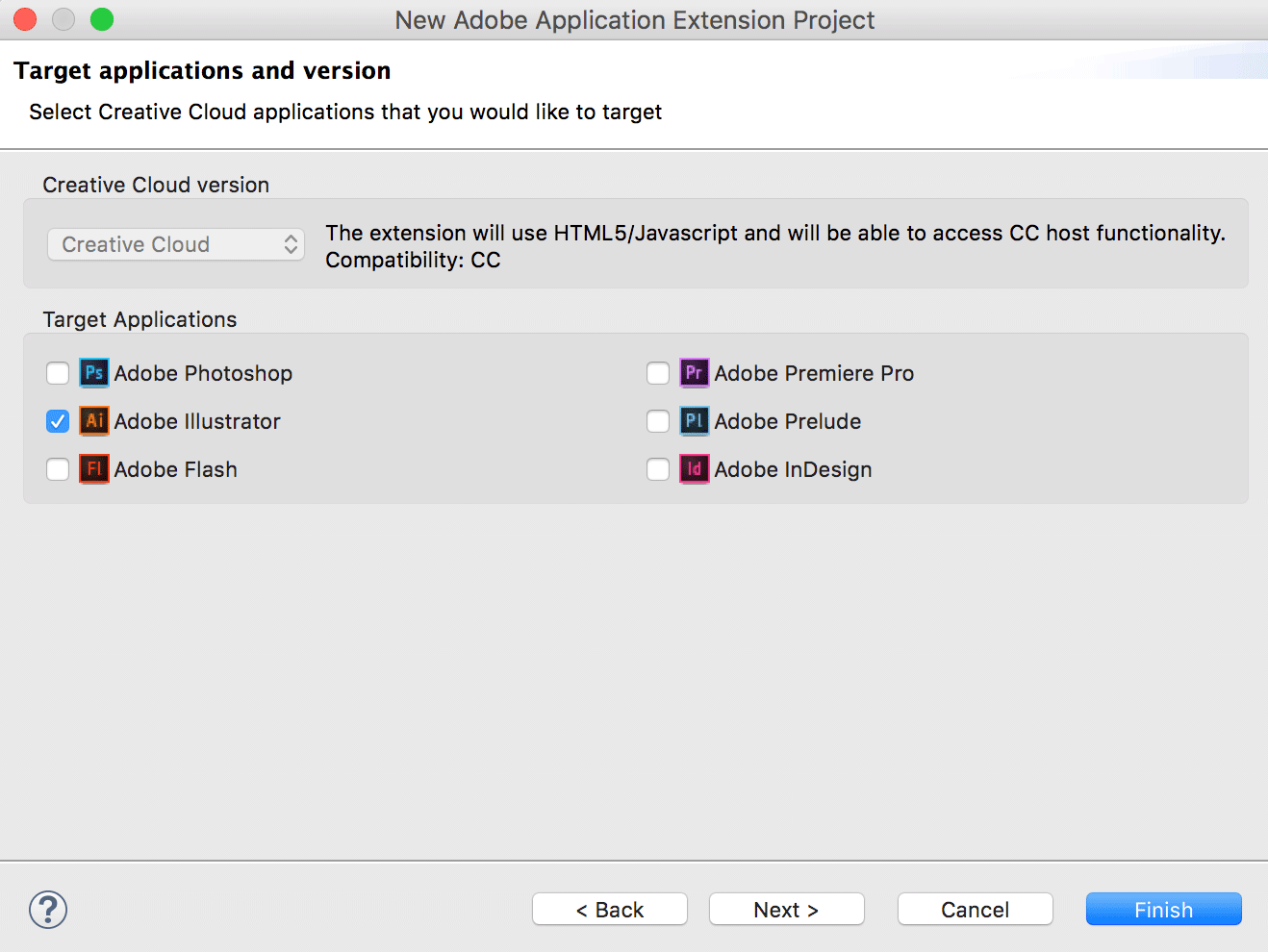Click the Photoshop Ps icon

pyautogui.click(x=94, y=373)
